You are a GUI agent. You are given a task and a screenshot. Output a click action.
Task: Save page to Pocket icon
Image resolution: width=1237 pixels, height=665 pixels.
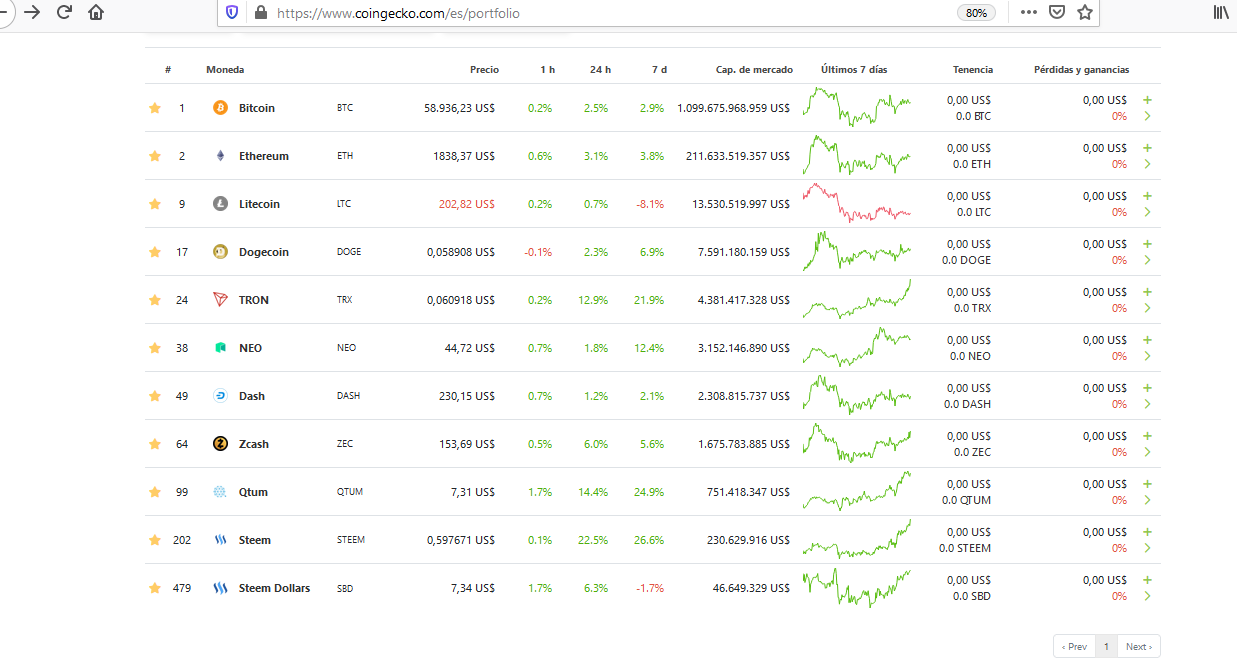(1057, 13)
